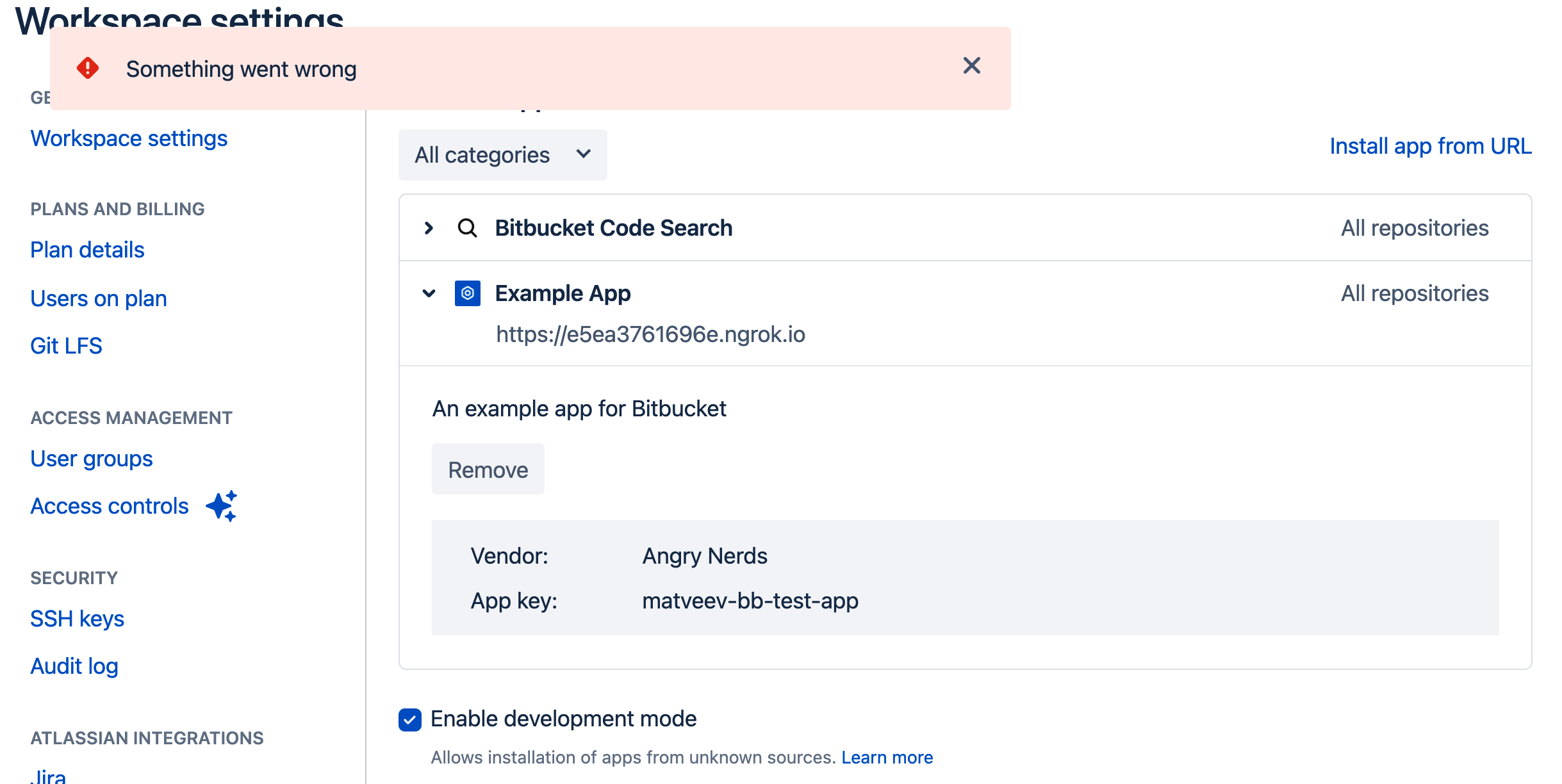This screenshot has height=784, width=1562.
Task: Click the sparkle icon next to Access controls
Action: (222, 506)
